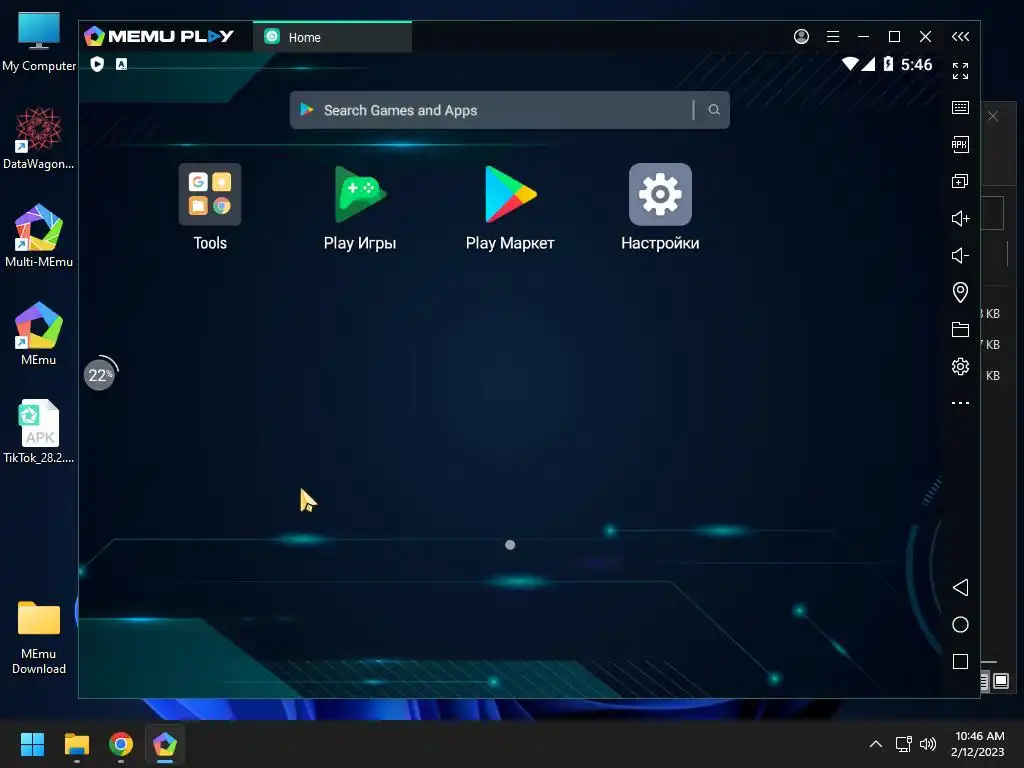
Task: Open the Tools folder in MEmu
Action: [x=210, y=208]
